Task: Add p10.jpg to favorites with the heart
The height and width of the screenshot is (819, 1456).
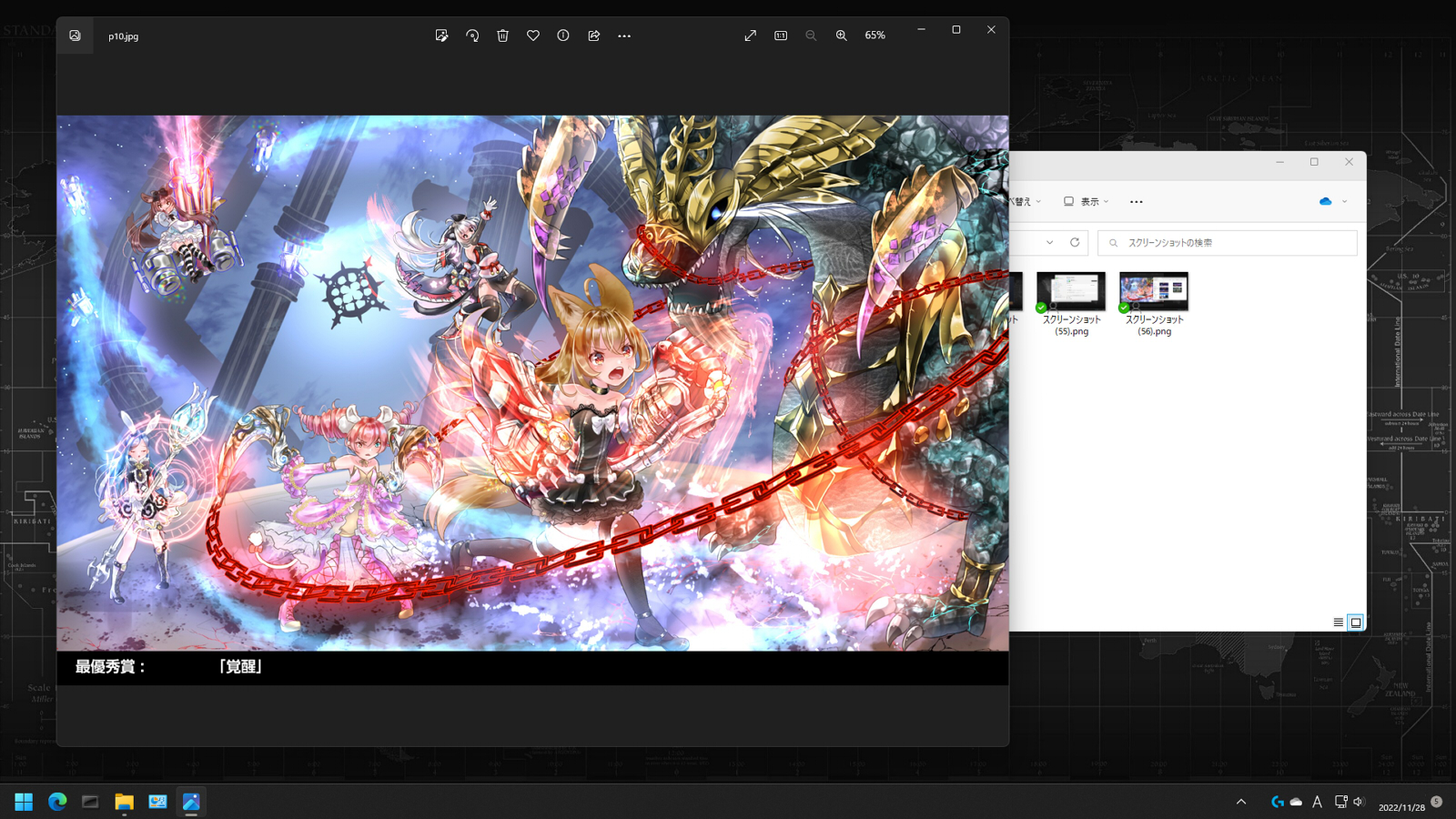Action: (533, 35)
